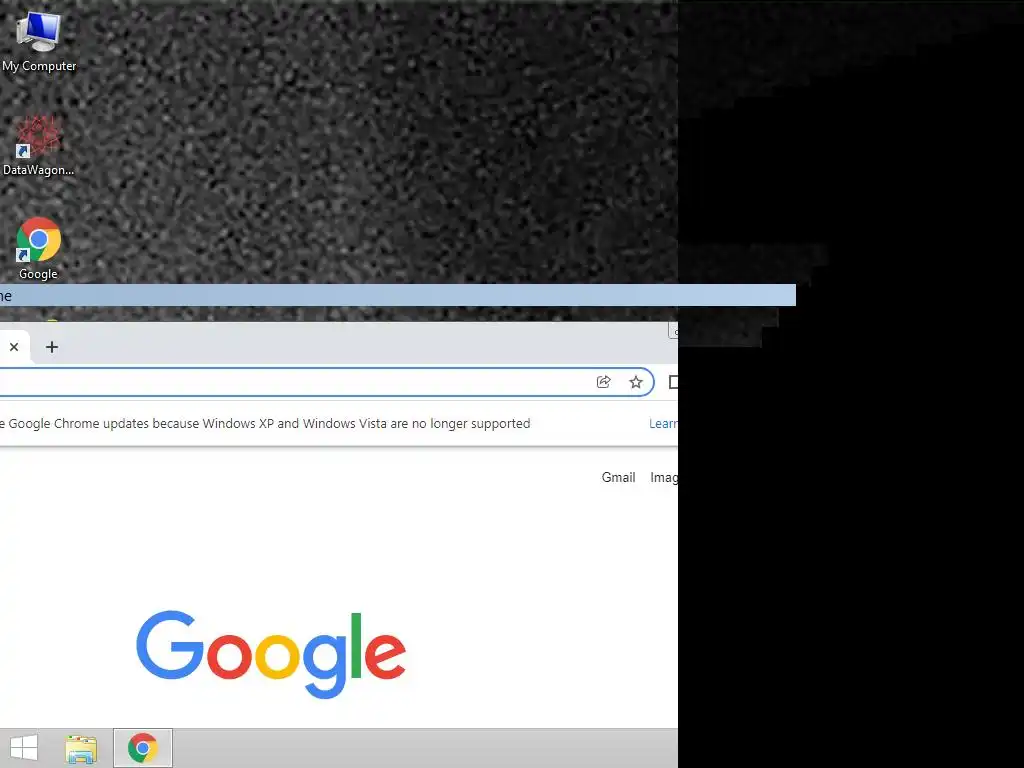Screen dimensions: 1024x768
Task: Open the DataWagon desktop shortcut
Action: pyautogui.click(x=39, y=146)
